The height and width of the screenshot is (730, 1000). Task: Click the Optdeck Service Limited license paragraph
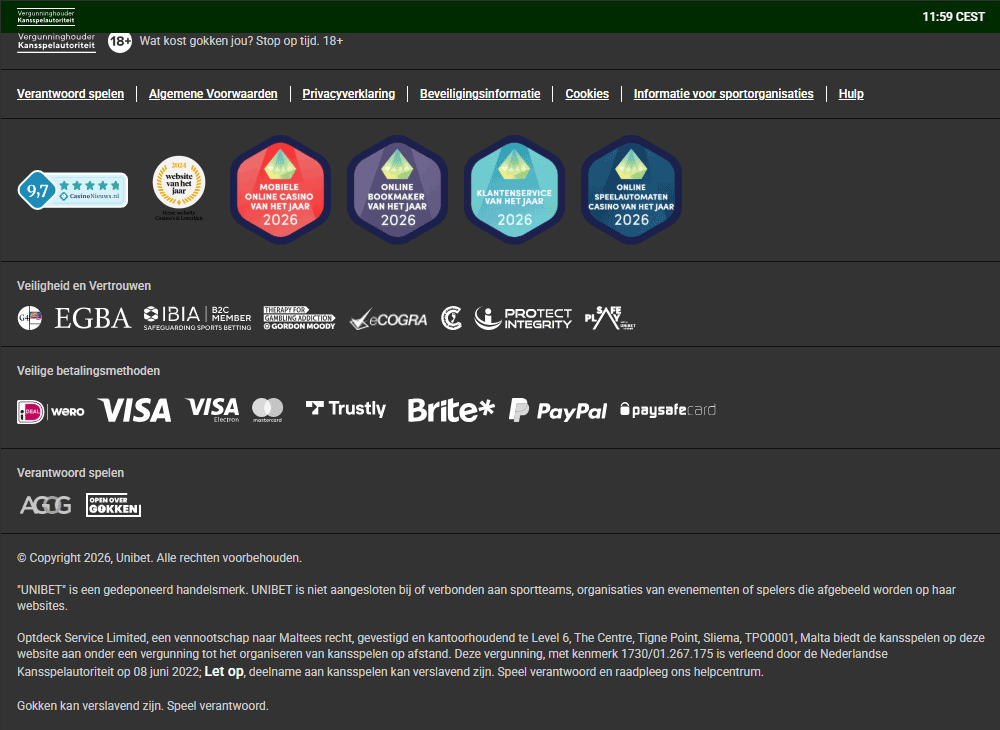tap(501, 654)
